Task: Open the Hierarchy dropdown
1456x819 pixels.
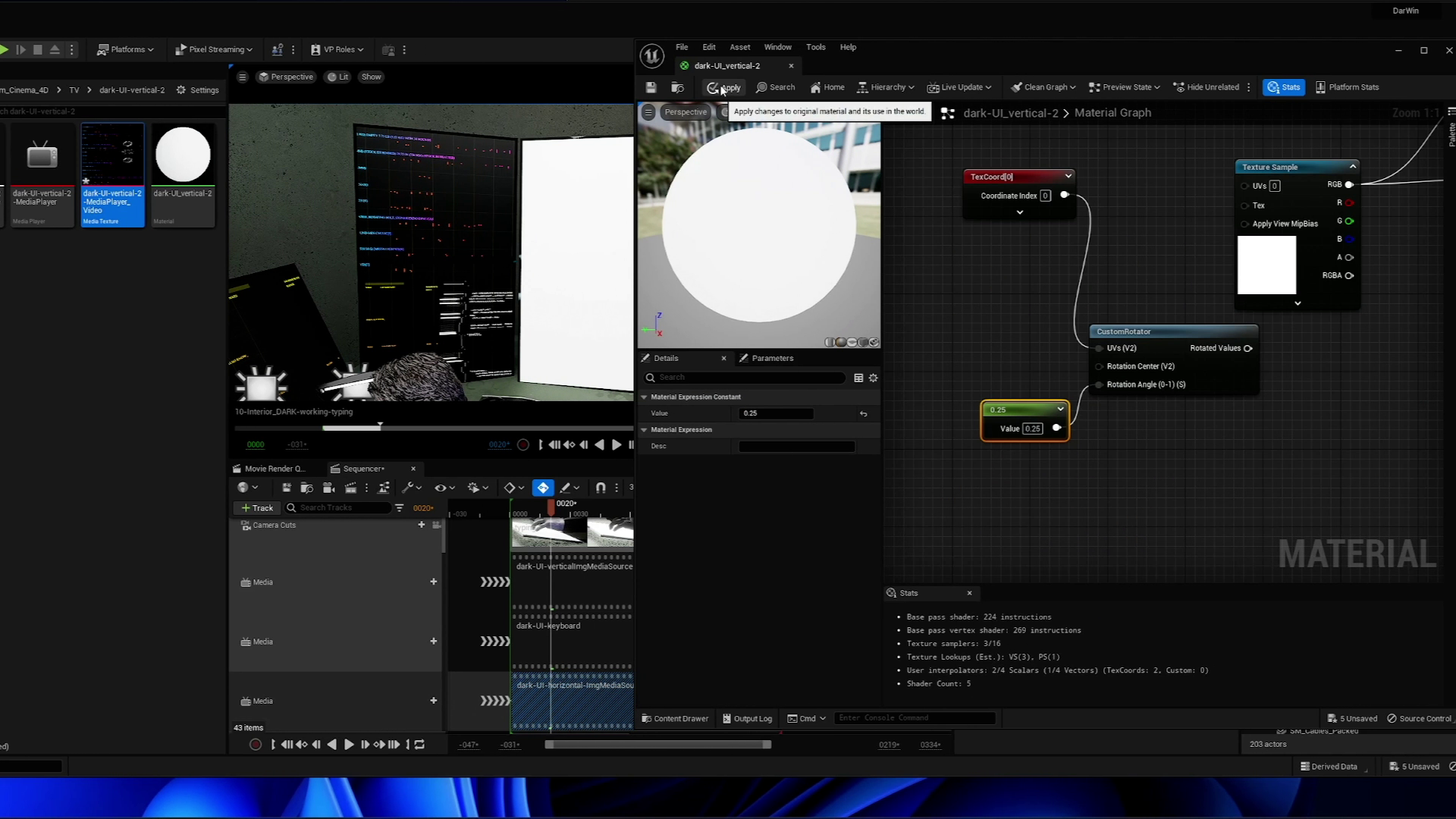Action: [886, 87]
